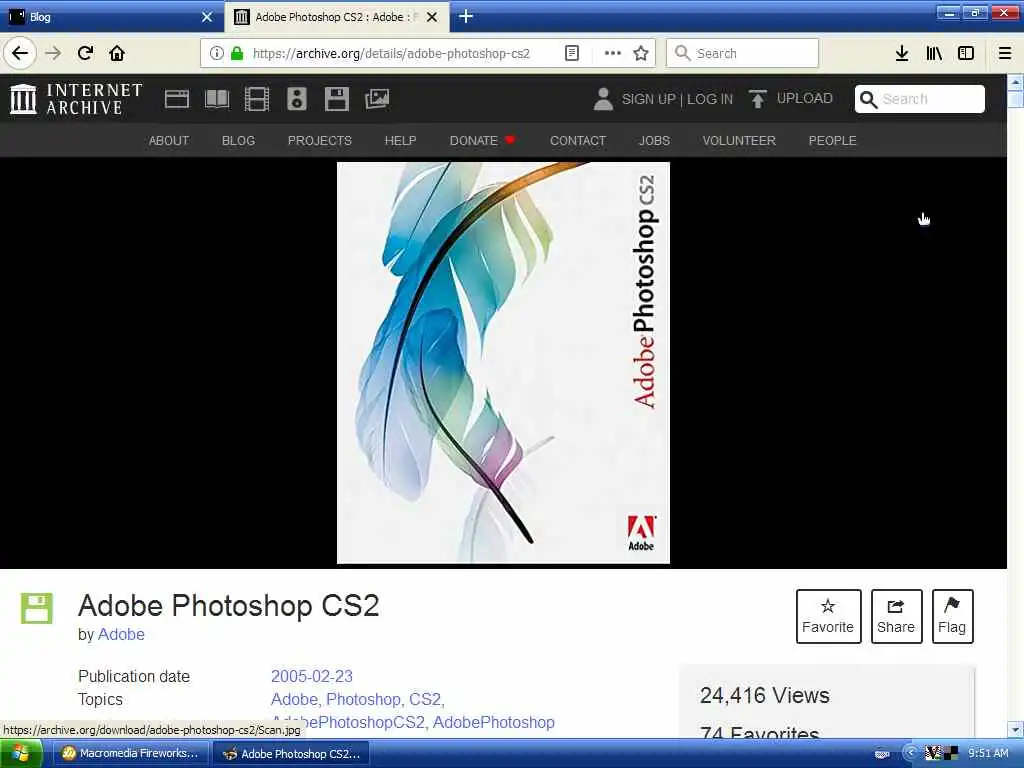The image size is (1024, 768).
Task: Click the Flag button
Action: coord(952,616)
